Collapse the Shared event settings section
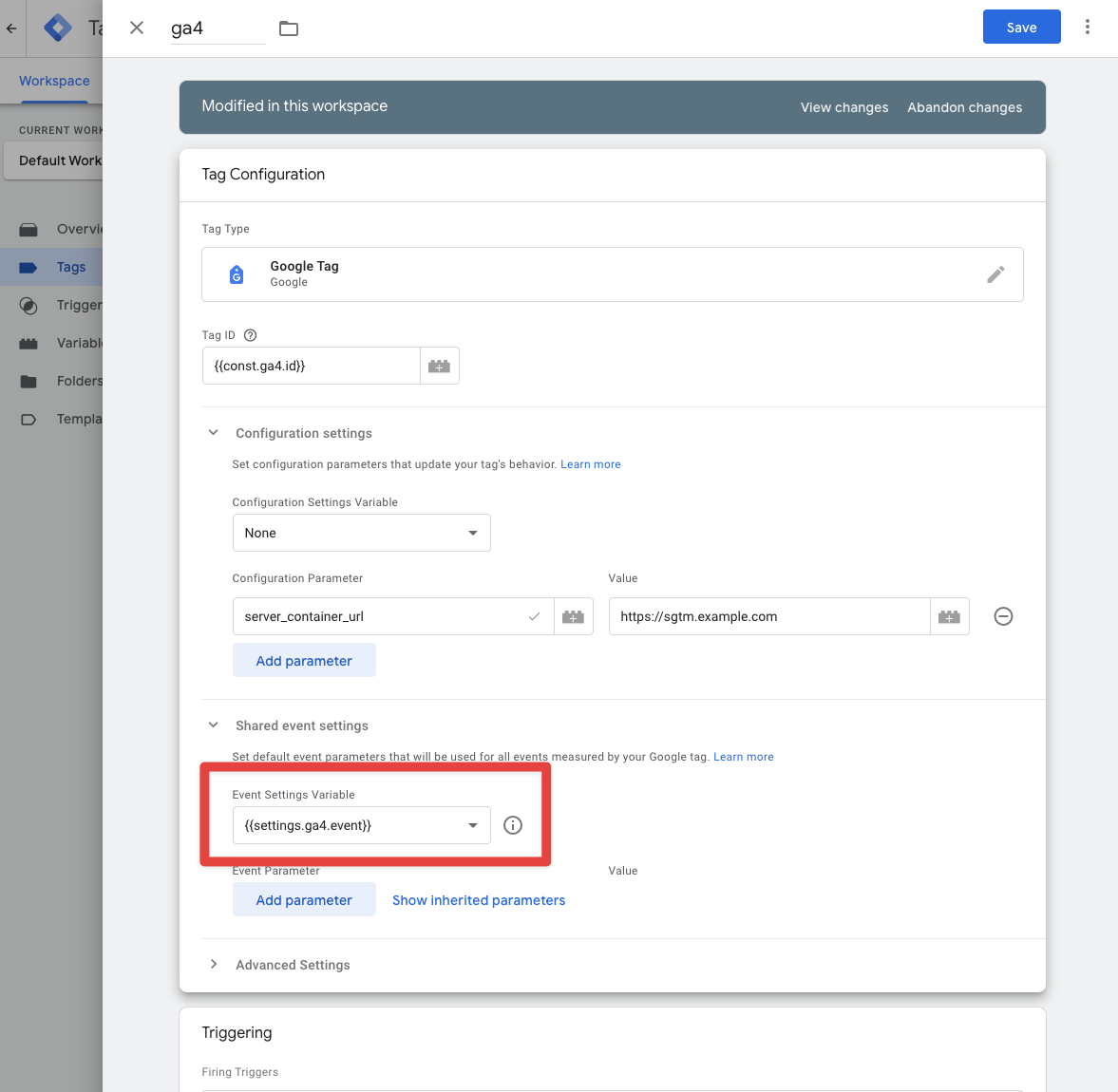 click(x=214, y=725)
